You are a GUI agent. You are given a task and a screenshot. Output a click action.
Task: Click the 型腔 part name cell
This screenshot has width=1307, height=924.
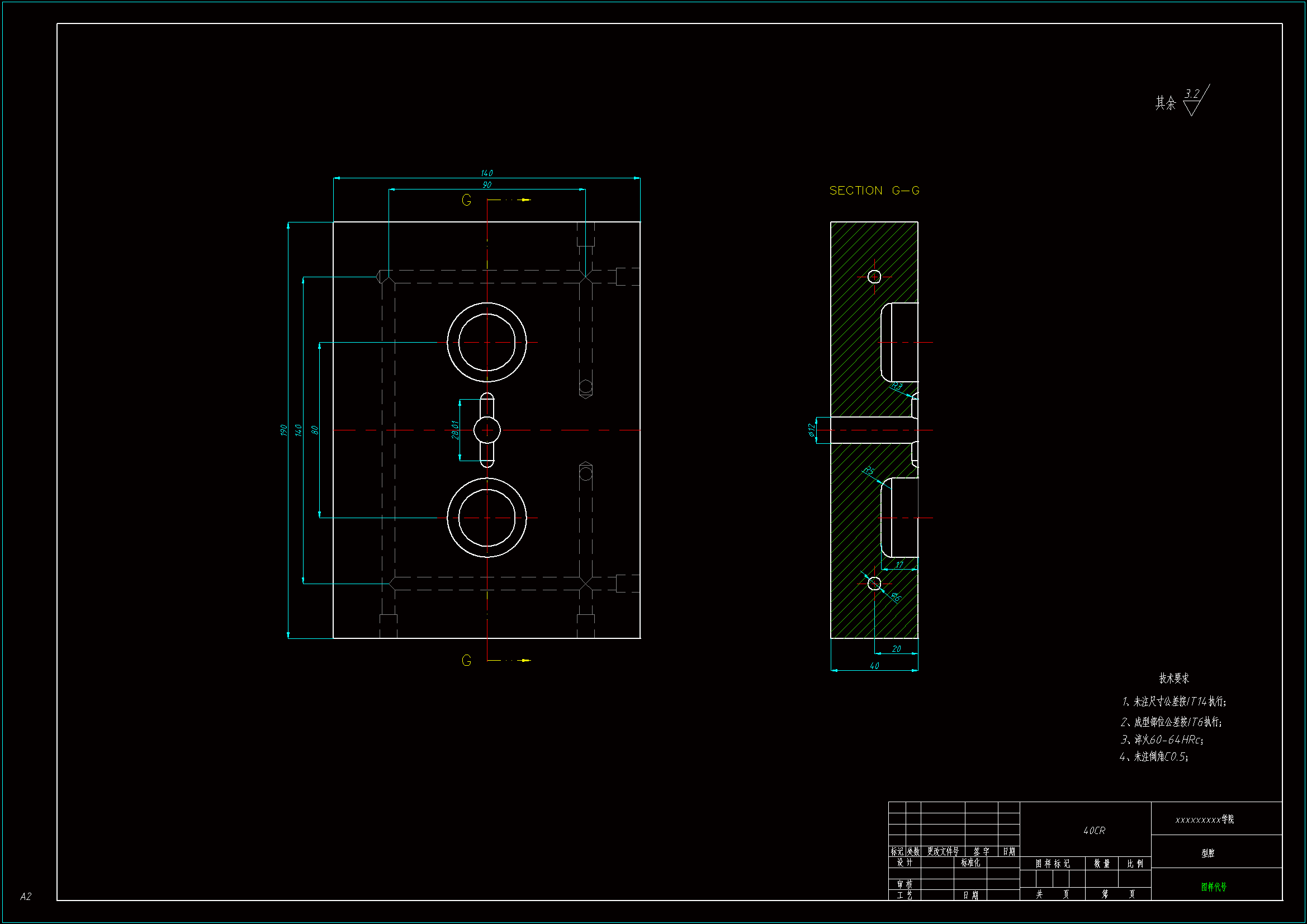(x=1208, y=853)
